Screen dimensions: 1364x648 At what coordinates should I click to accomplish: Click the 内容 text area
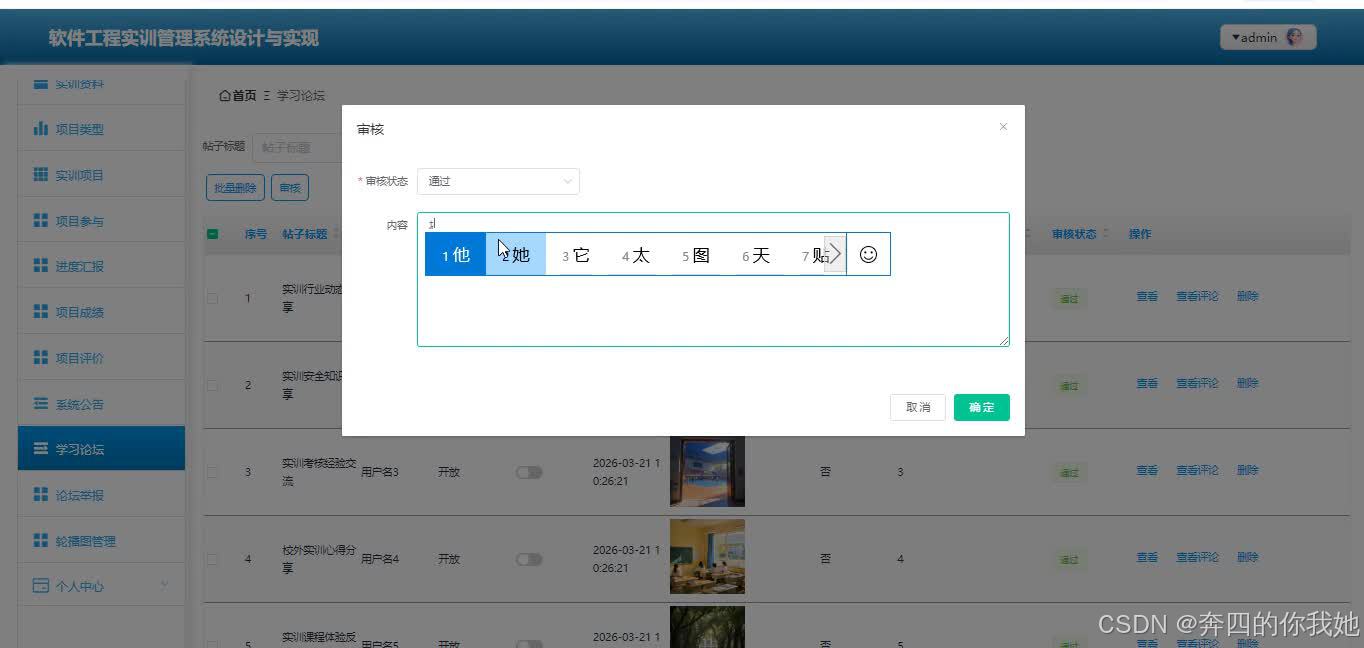point(713,279)
